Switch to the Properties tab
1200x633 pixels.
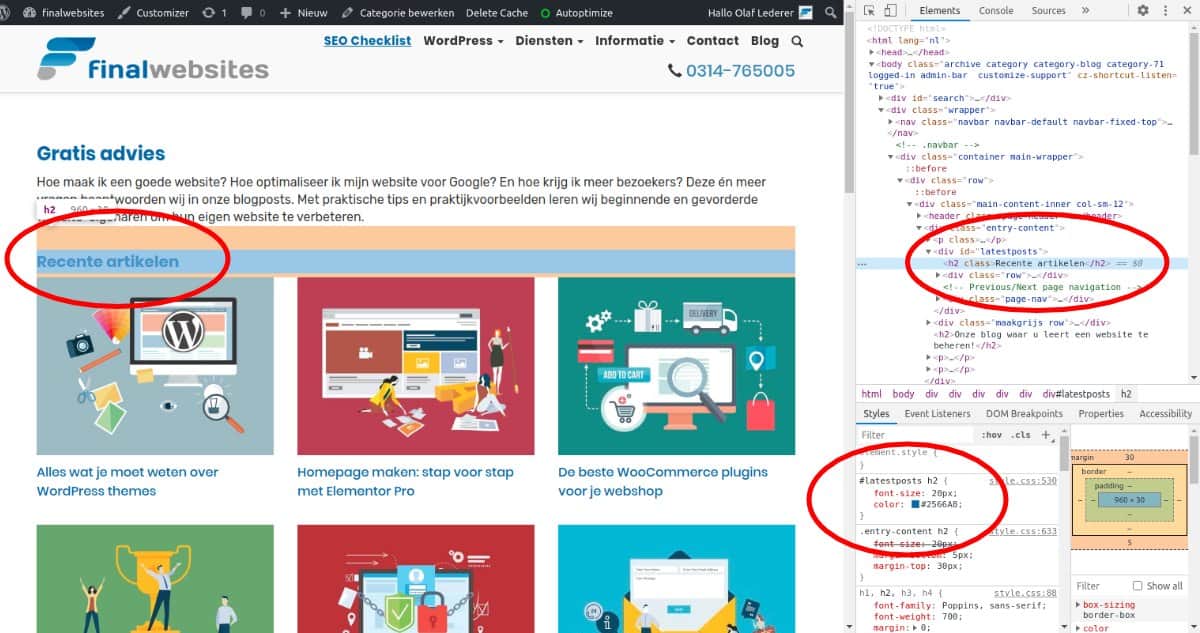(1101, 413)
